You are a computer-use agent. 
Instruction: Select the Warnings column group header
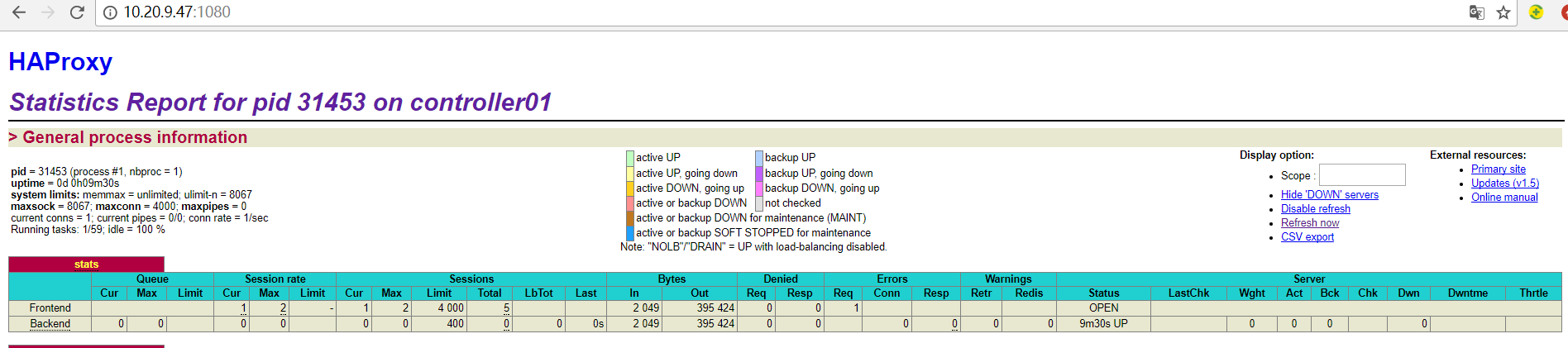[x=1008, y=279]
